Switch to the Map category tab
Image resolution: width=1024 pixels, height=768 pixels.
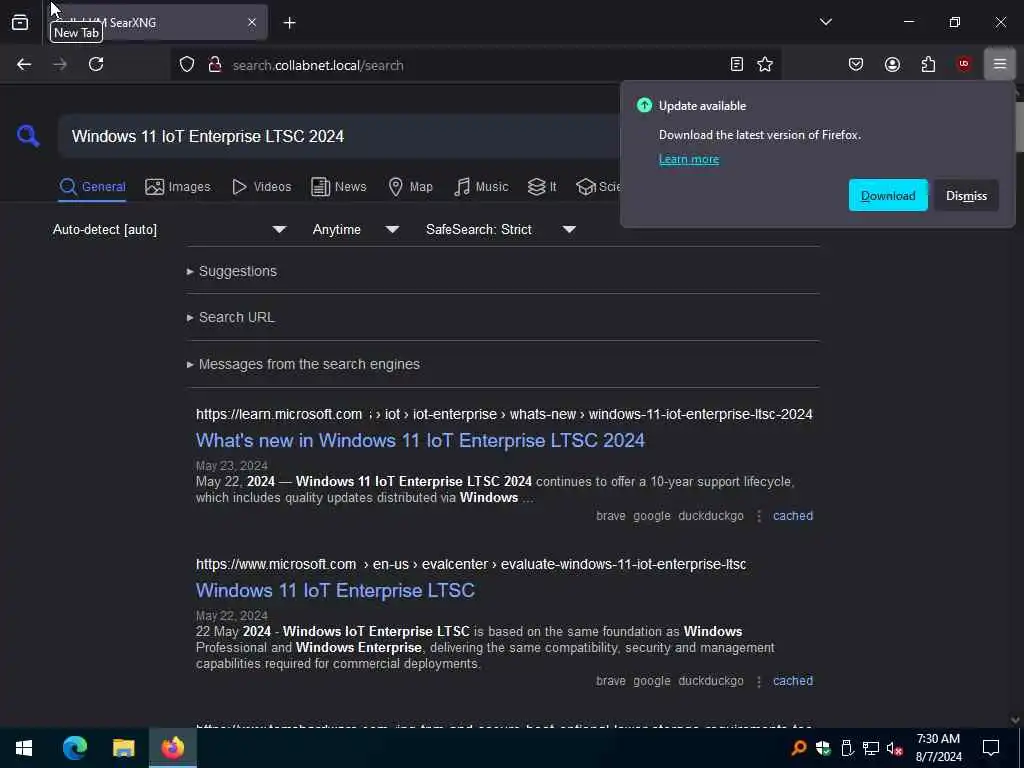pyautogui.click(x=410, y=187)
